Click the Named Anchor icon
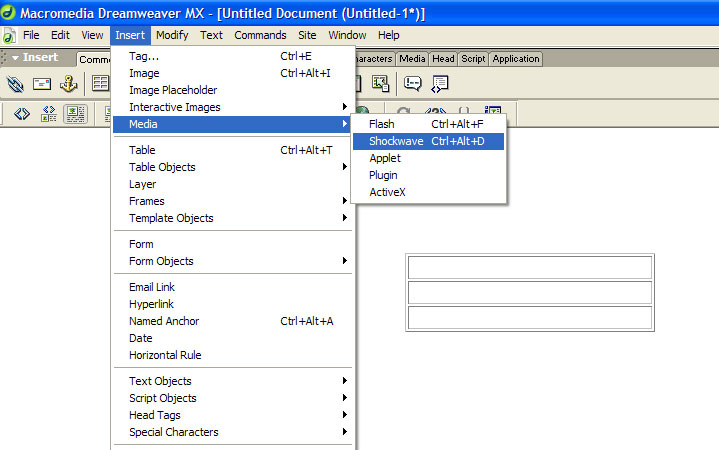 [68, 84]
